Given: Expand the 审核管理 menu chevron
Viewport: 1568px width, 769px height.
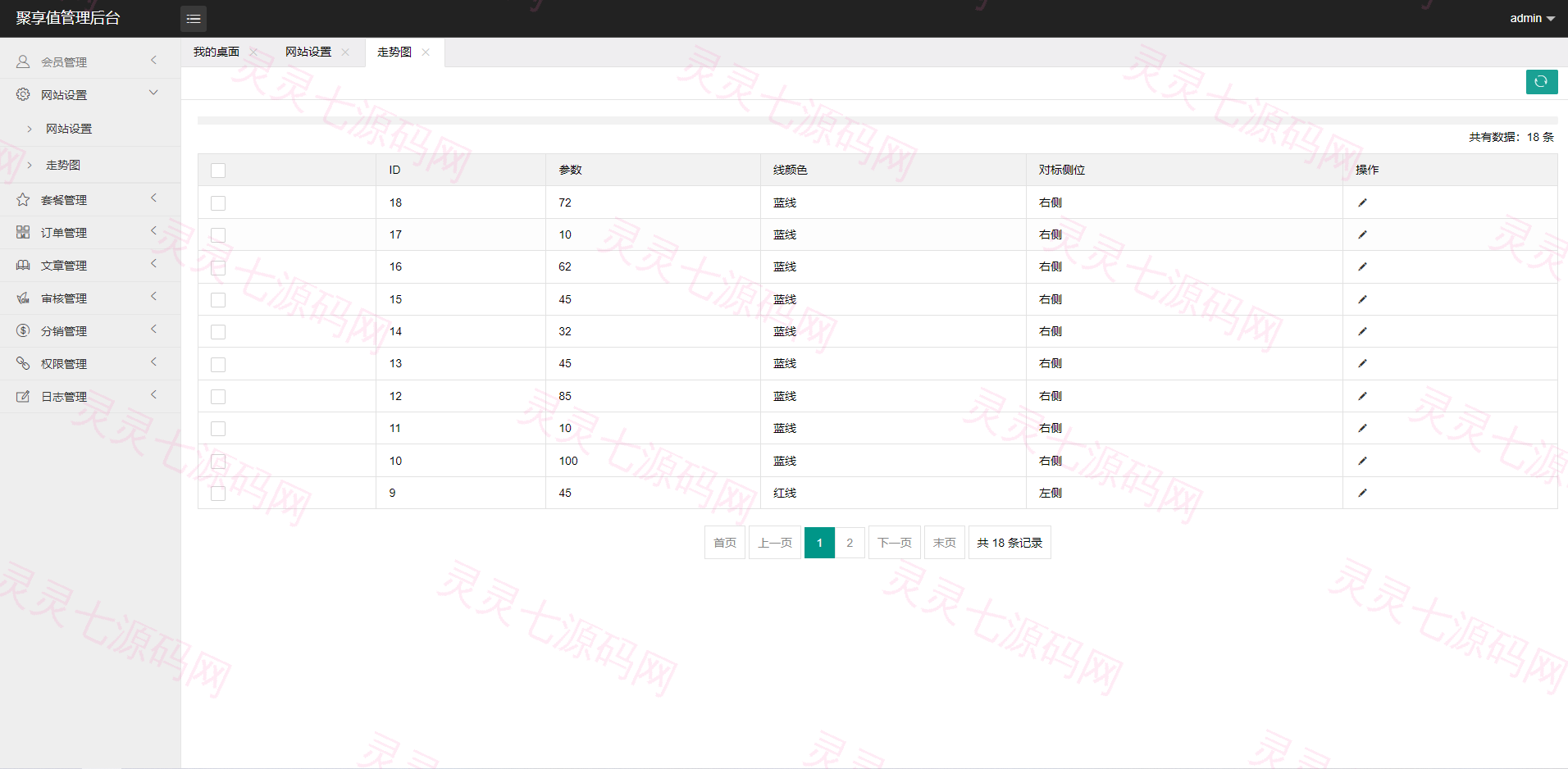Looking at the screenshot, I should click(153, 297).
